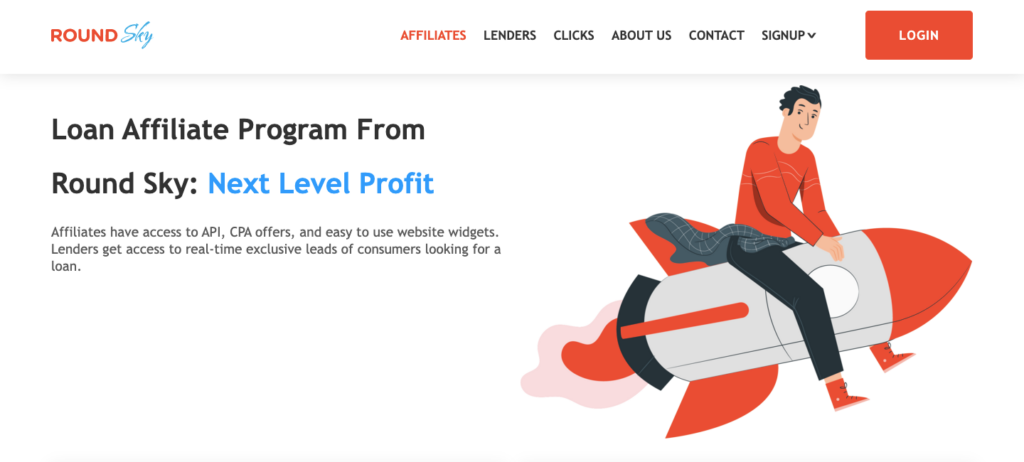Open the Contact page
The image size is (1024, 462).
click(x=716, y=35)
